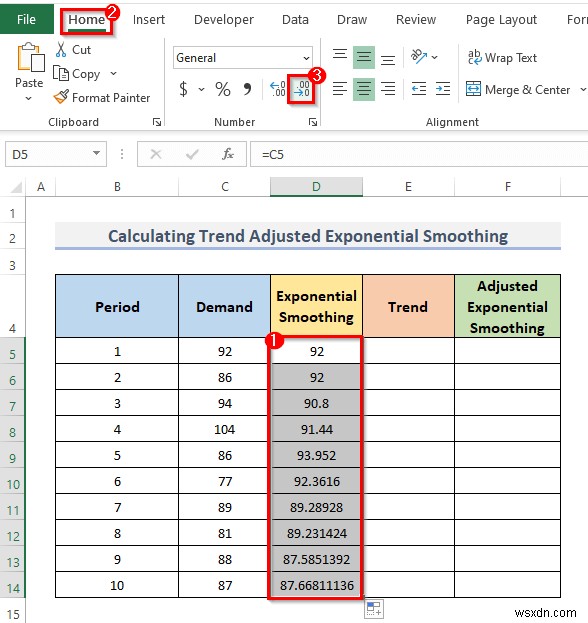Open the Page Layout tab
Image resolution: width=588 pixels, height=623 pixels.
pos(501,19)
